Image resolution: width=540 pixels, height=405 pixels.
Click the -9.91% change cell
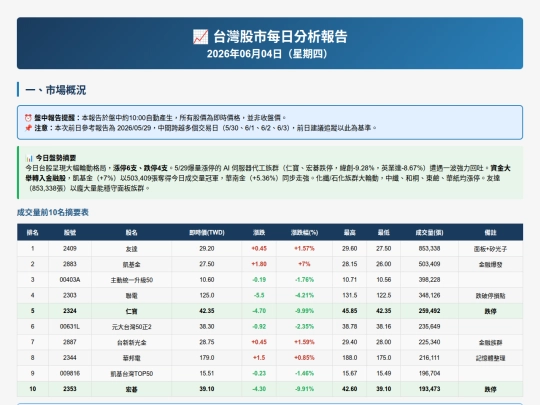click(x=304, y=389)
